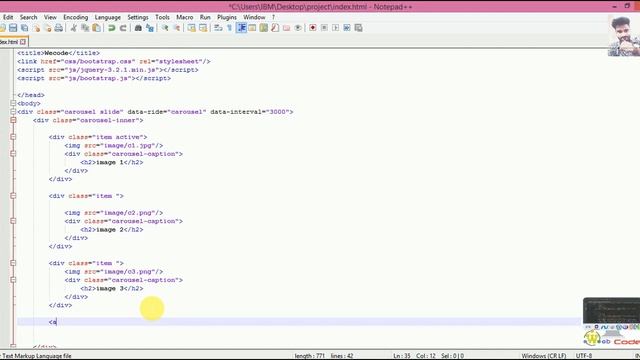Open the Language menu
This screenshot has width=640, height=360.
pyautogui.click(x=108, y=17)
